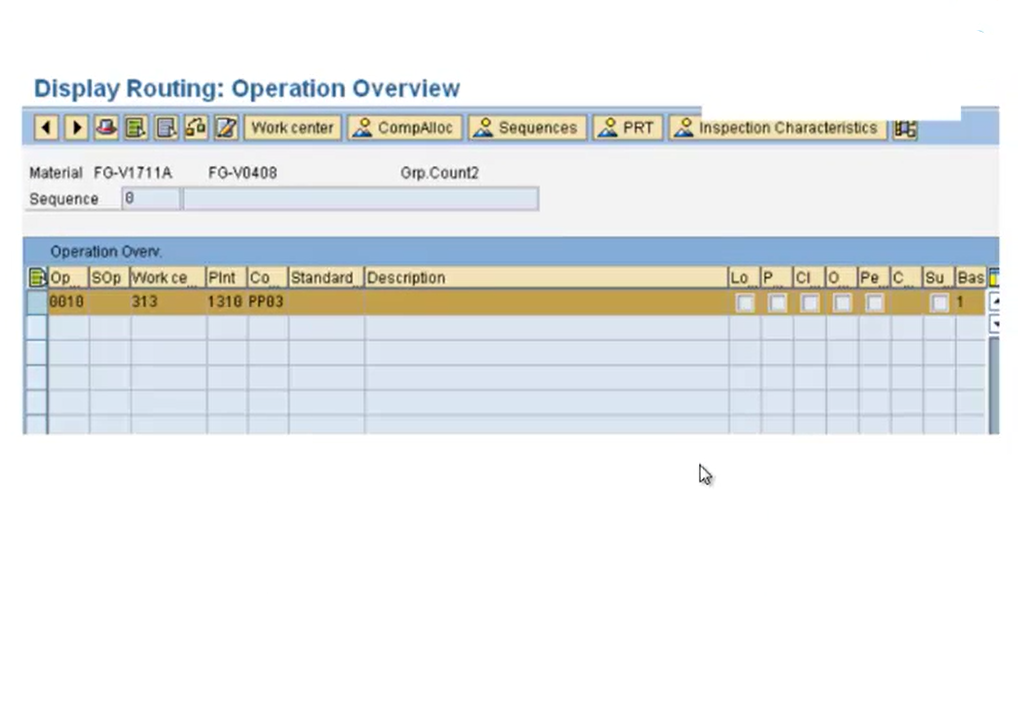Click the table scroll down arrow
The image size is (1018, 722).
(994, 324)
